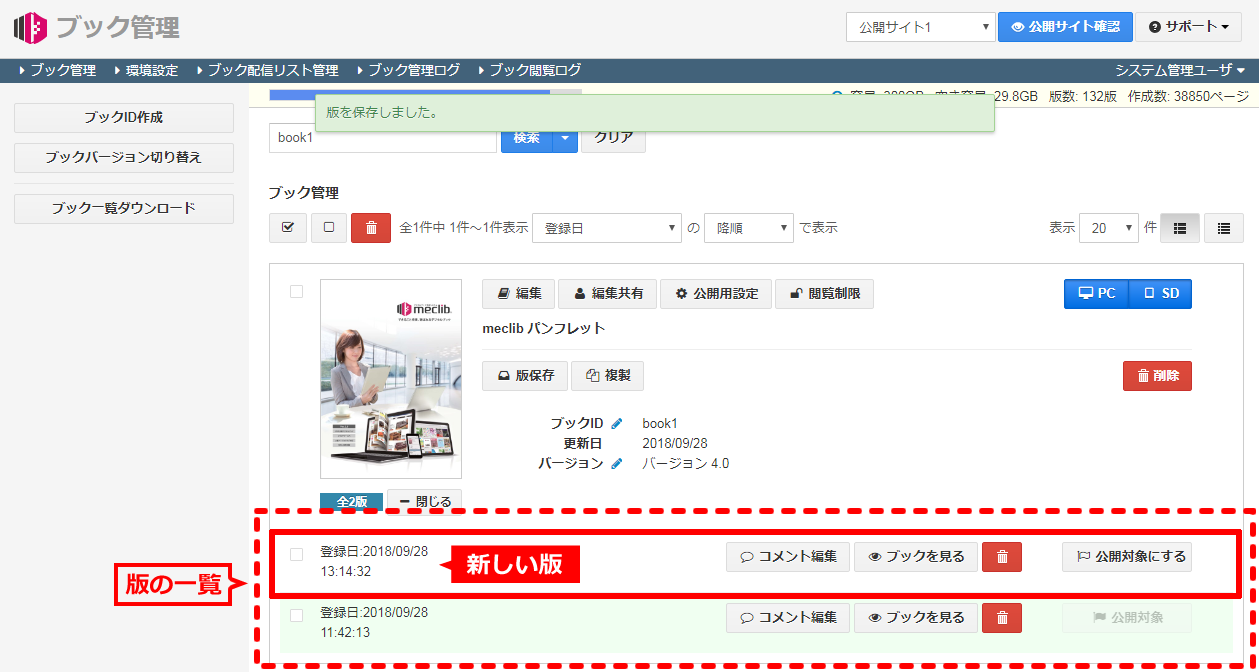The width and height of the screenshot is (1259, 672).
Task: Click コメント編集 for version 13:14:32
Action: 788,557
